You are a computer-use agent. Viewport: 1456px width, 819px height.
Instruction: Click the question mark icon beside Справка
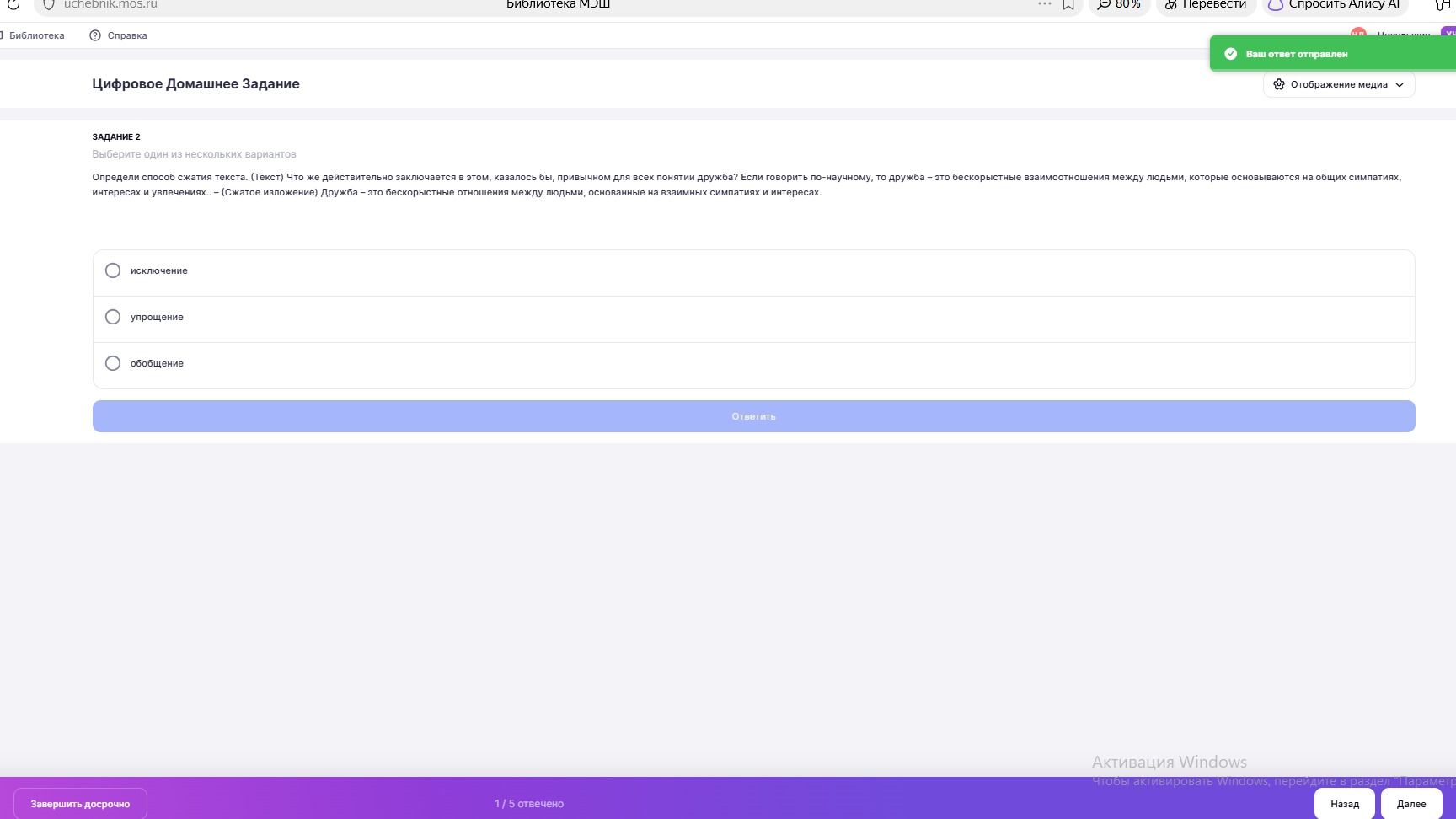pyautogui.click(x=95, y=35)
